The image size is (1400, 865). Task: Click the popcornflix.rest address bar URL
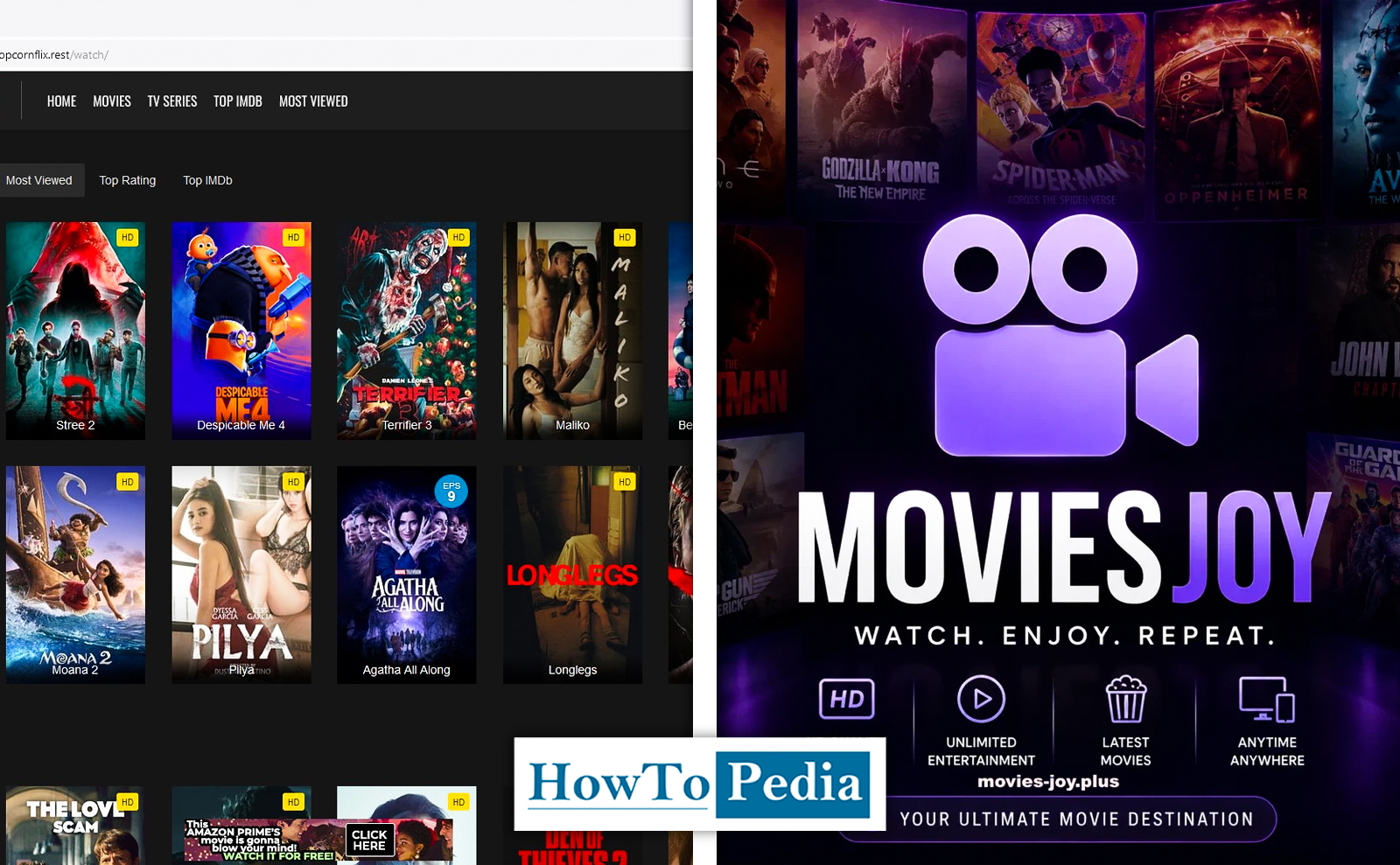54,54
